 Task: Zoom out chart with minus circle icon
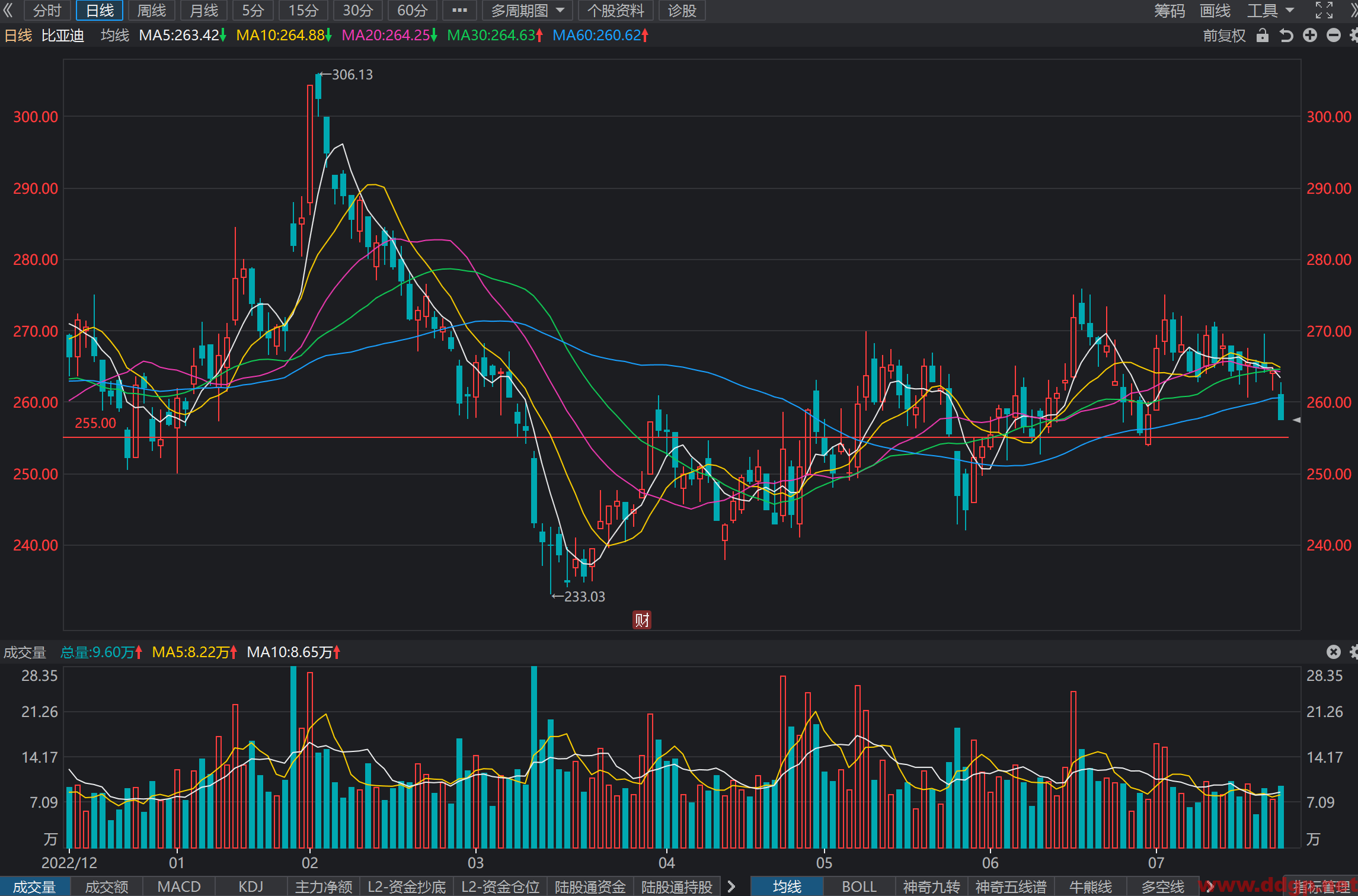pyautogui.click(x=1334, y=36)
